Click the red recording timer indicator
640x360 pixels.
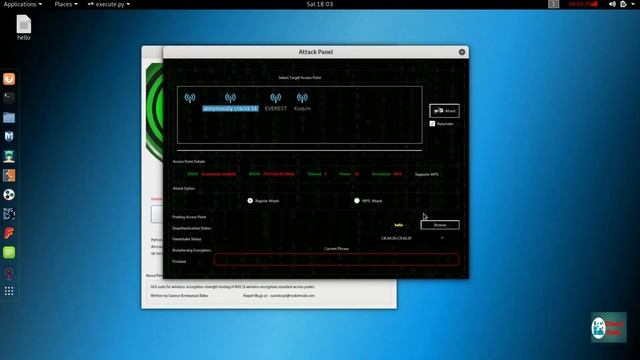[x=583, y=4]
